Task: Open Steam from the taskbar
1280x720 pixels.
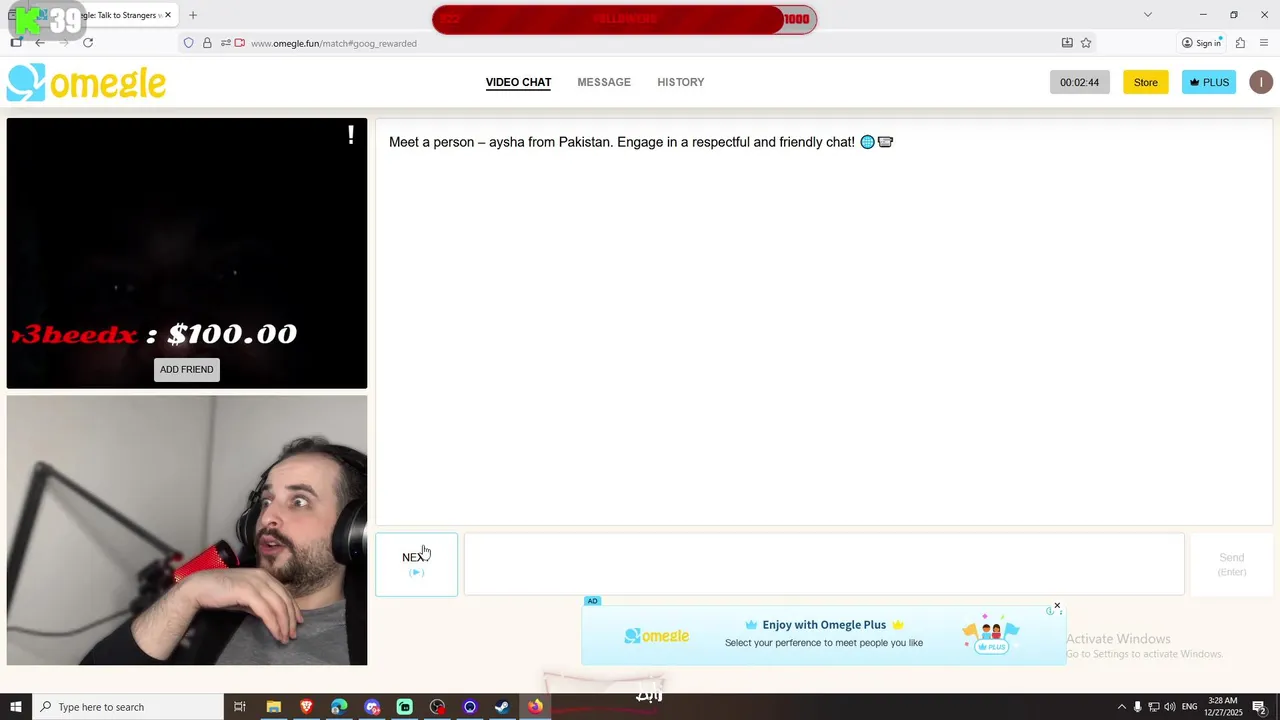Action: coord(502,707)
